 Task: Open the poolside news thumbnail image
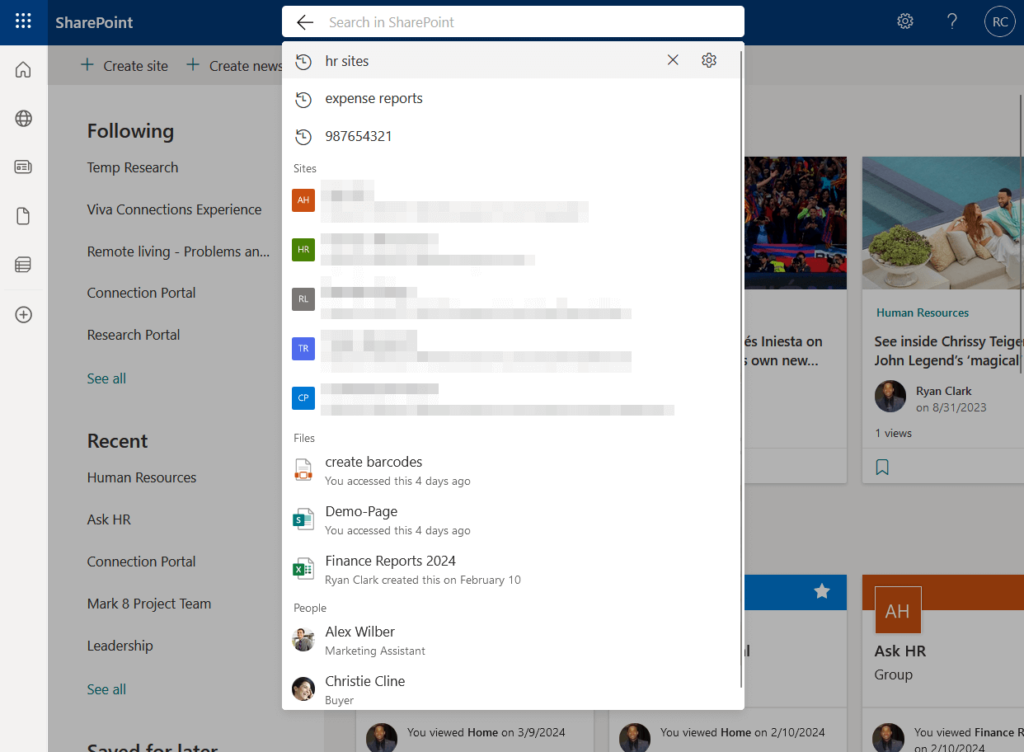tap(943, 223)
